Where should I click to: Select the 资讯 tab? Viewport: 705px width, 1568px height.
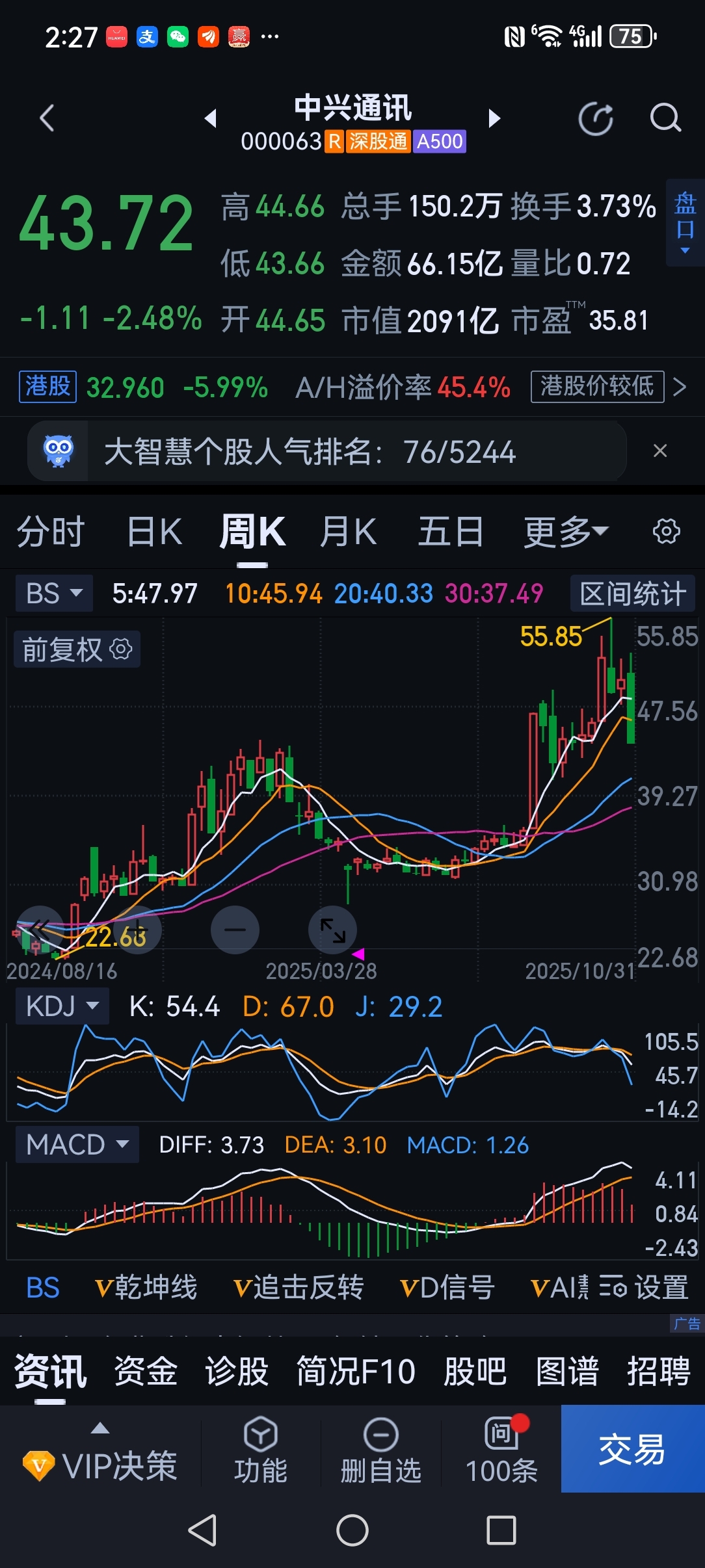pos(50,1371)
